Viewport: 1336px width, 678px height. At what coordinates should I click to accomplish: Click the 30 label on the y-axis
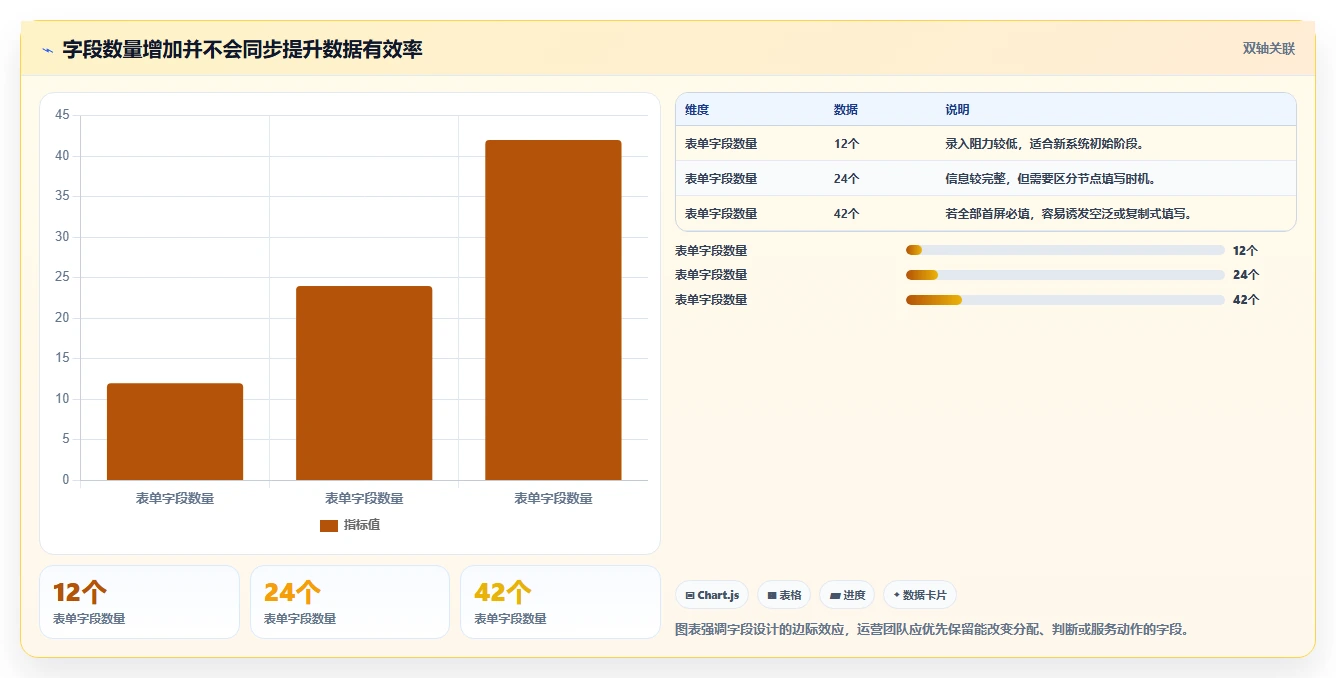tap(62, 237)
